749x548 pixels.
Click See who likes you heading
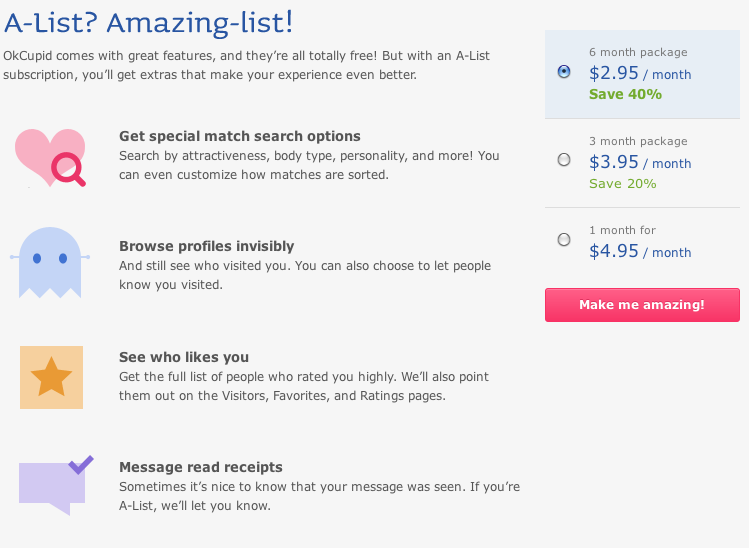pyautogui.click(x=184, y=357)
